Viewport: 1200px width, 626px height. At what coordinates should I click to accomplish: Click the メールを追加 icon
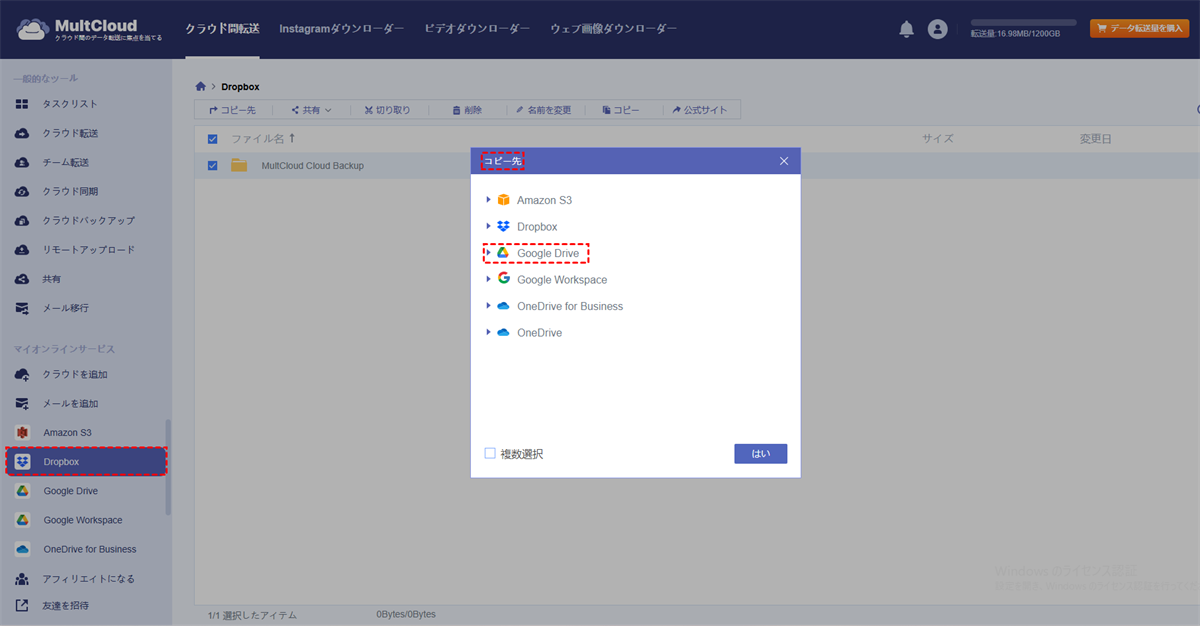[x=22, y=403]
